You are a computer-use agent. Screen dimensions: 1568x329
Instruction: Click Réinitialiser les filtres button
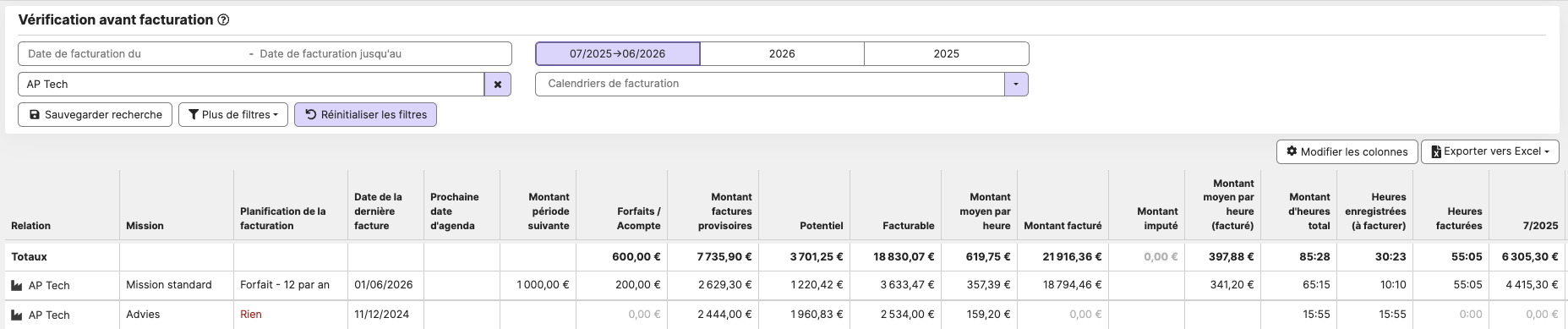(365, 115)
